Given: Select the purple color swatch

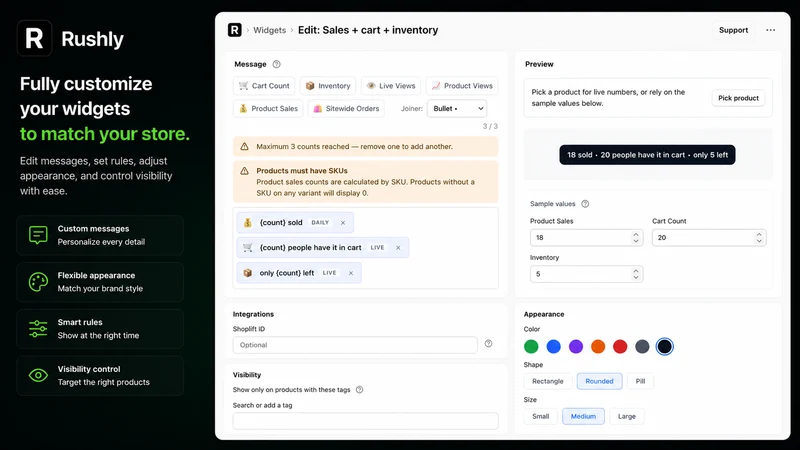Looking at the screenshot, I should [576, 347].
